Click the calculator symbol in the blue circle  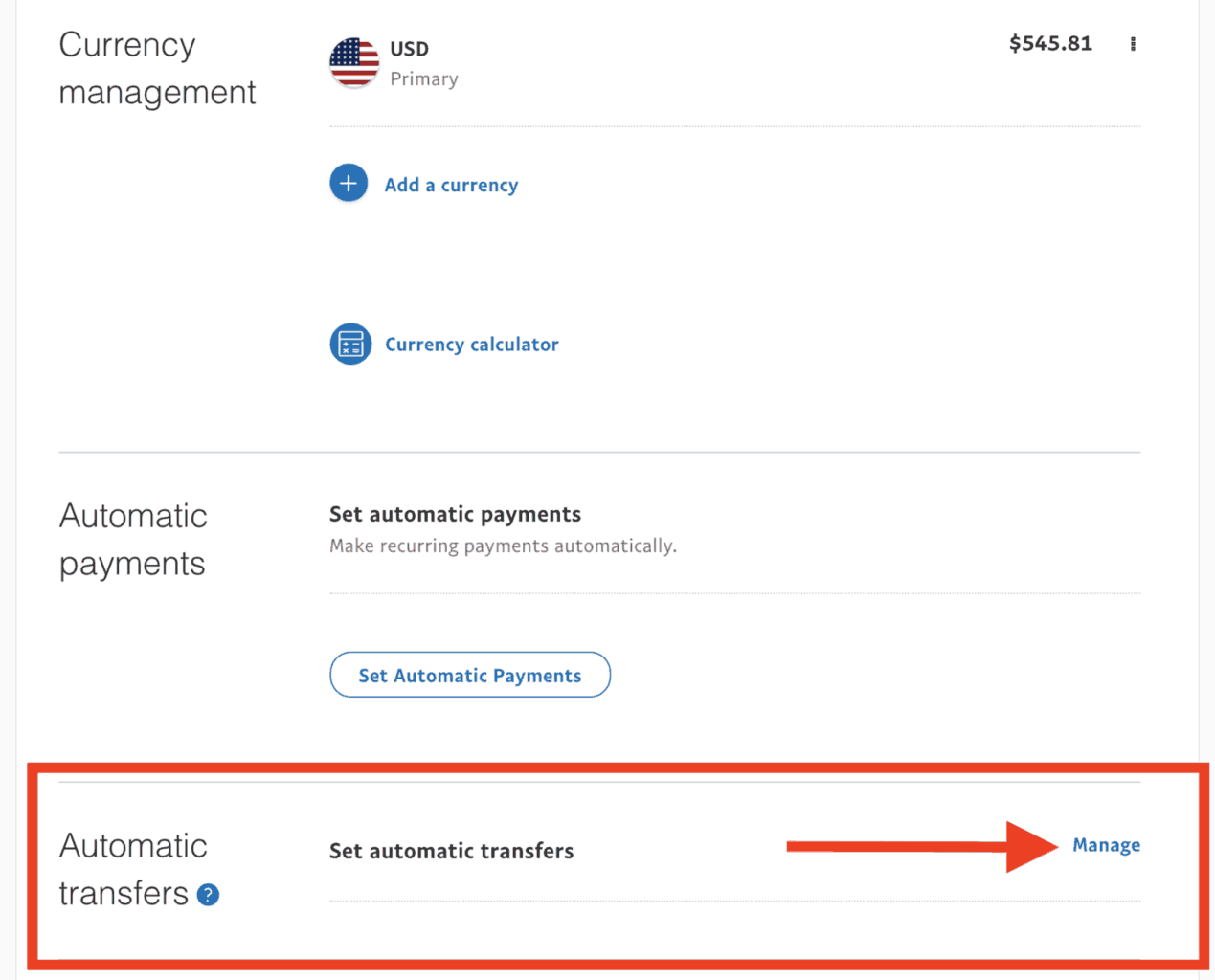pyautogui.click(x=350, y=344)
